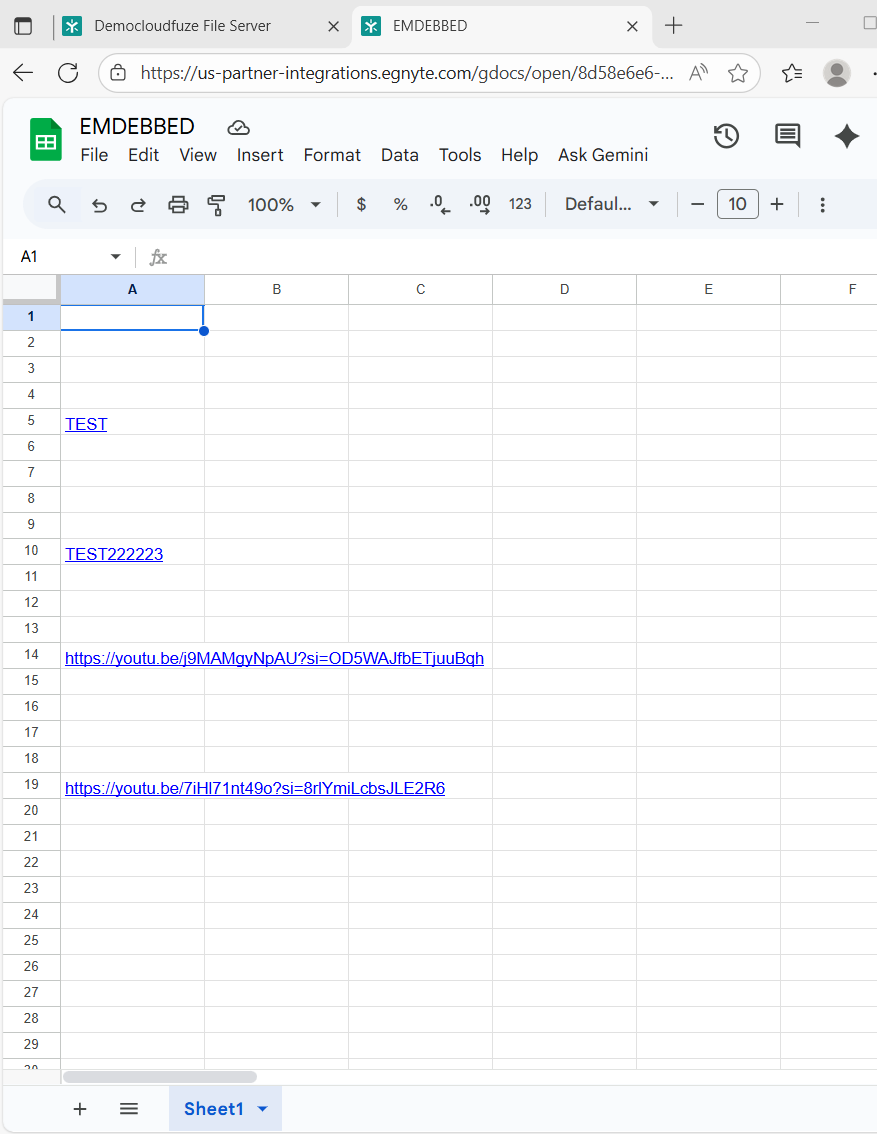
Task: Redo the last action
Action: [138, 203]
